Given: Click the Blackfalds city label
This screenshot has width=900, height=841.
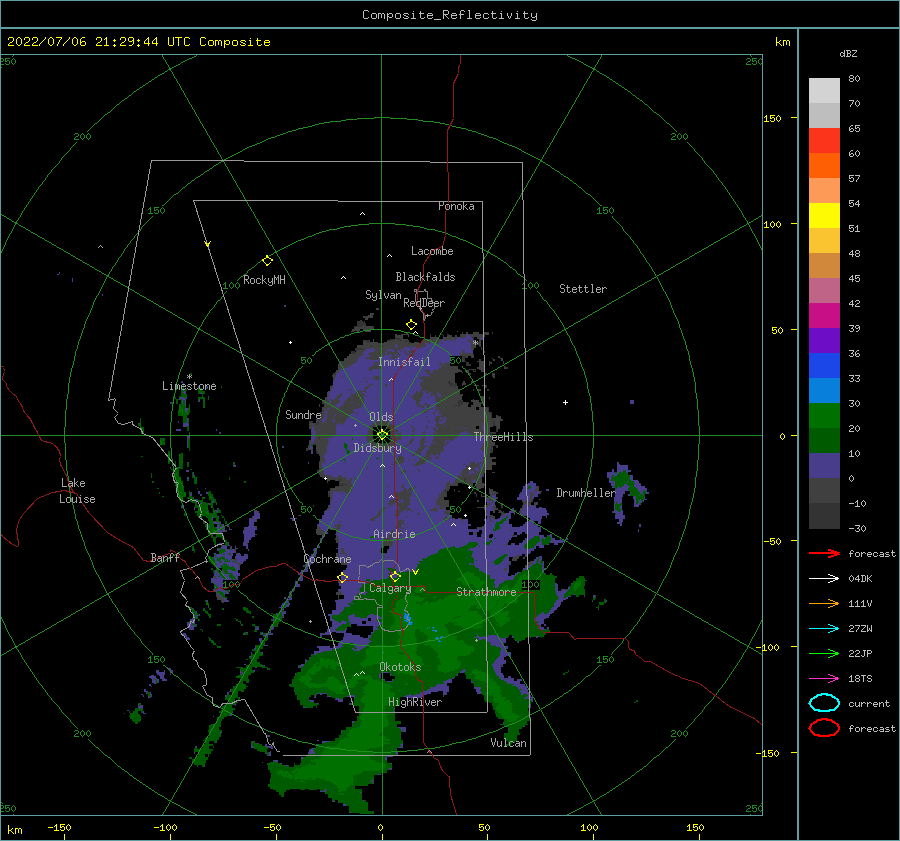Looking at the screenshot, I should (425, 277).
